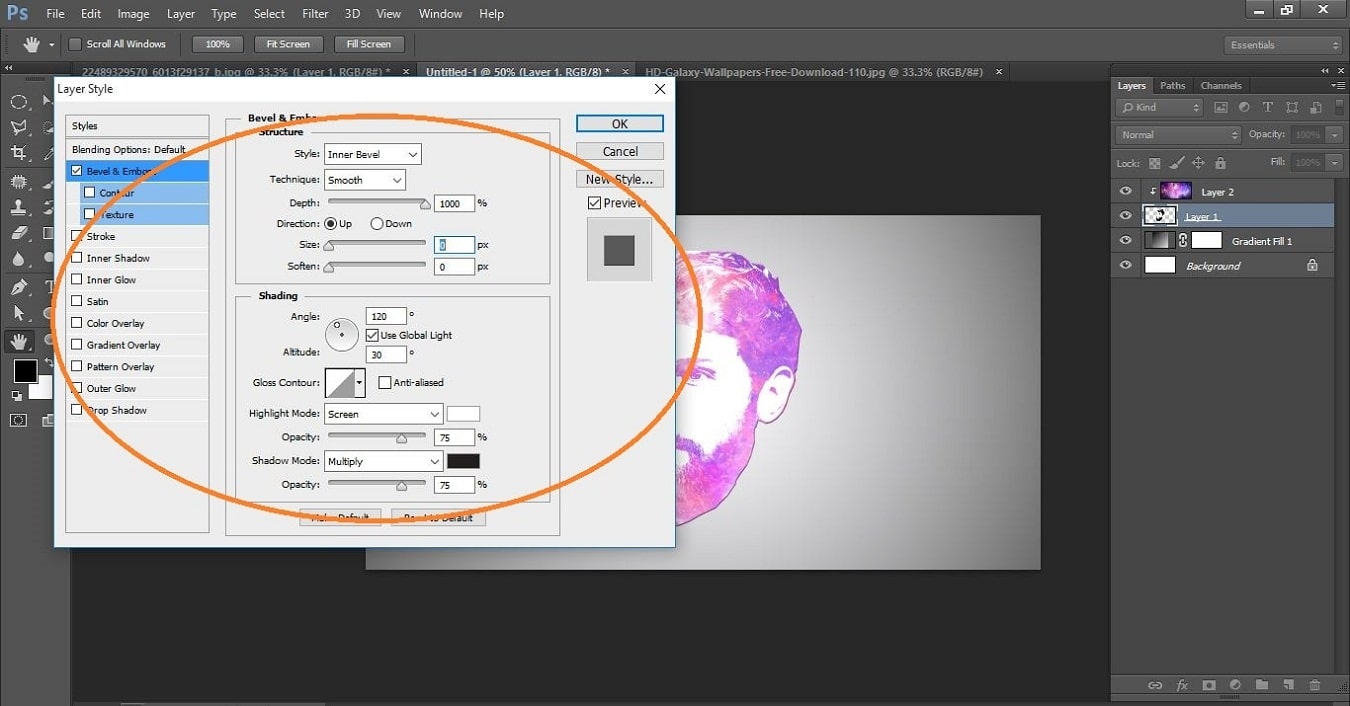Uncheck the Use Global Light option
This screenshot has width=1350, height=706.
point(370,335)
